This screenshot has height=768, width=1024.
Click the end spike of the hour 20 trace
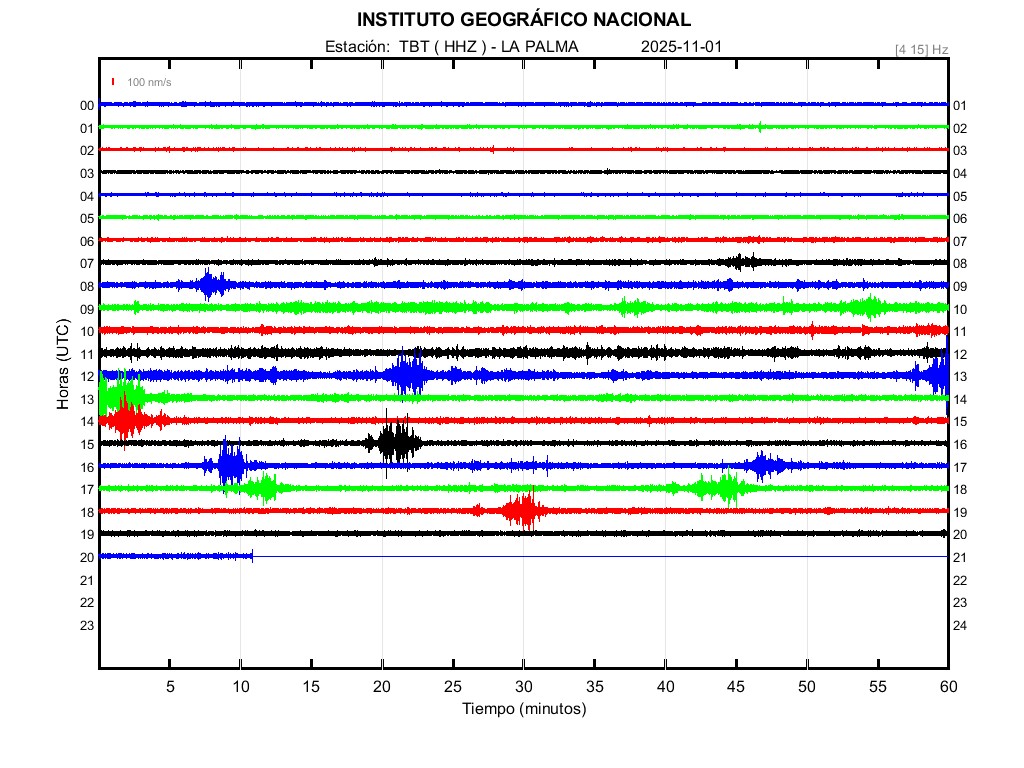(252, 556)
